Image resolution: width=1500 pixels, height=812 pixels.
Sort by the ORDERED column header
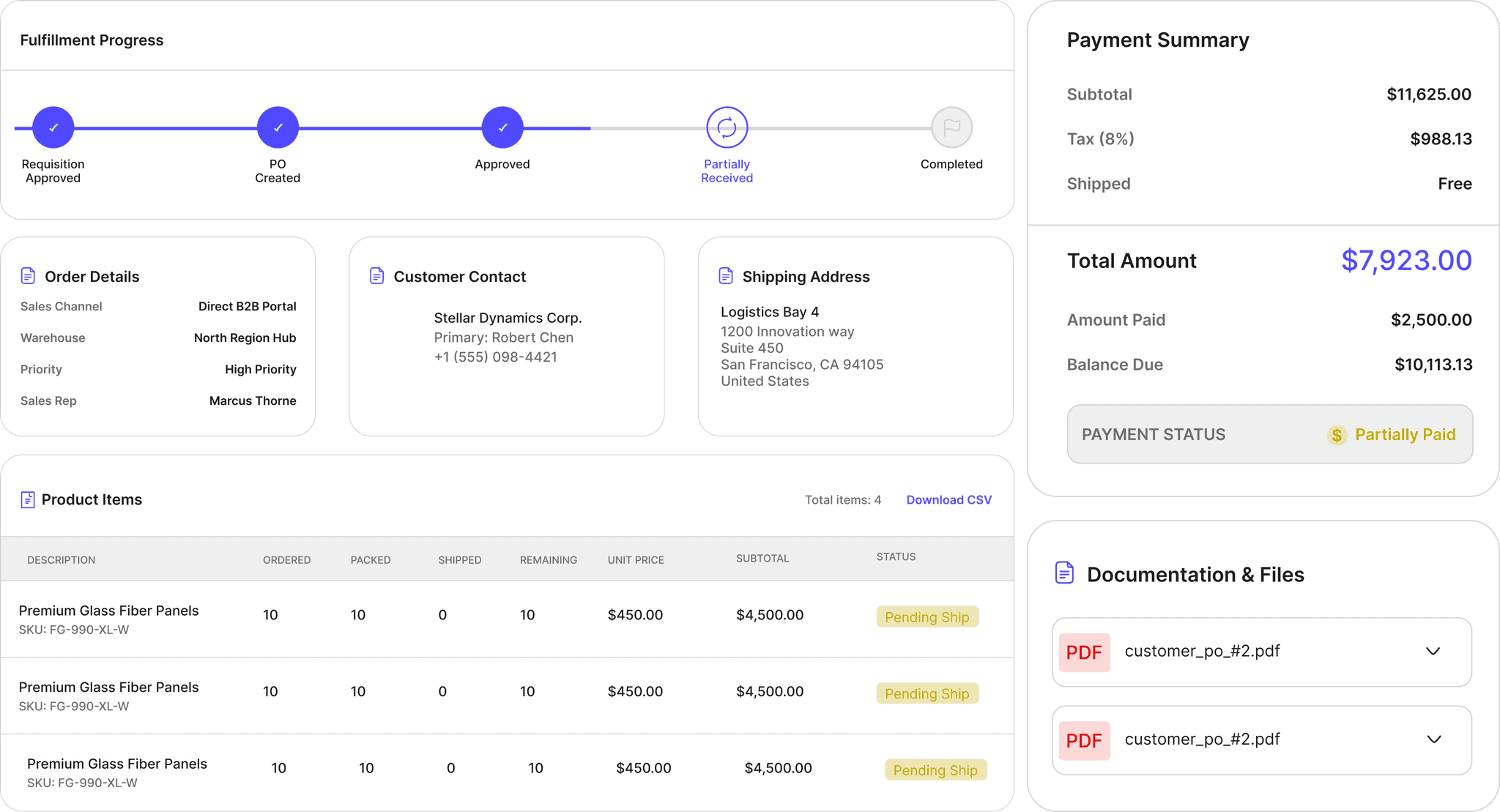(287, 560)
